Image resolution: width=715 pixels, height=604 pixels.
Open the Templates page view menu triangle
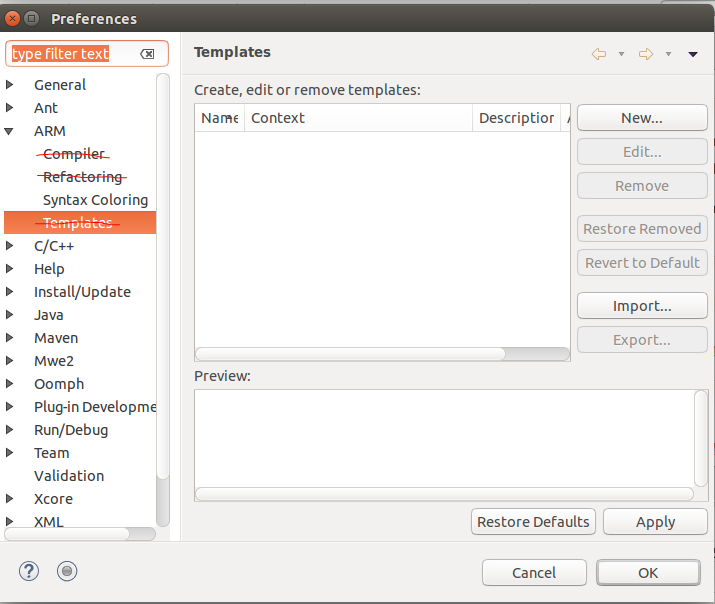point(693,54)
